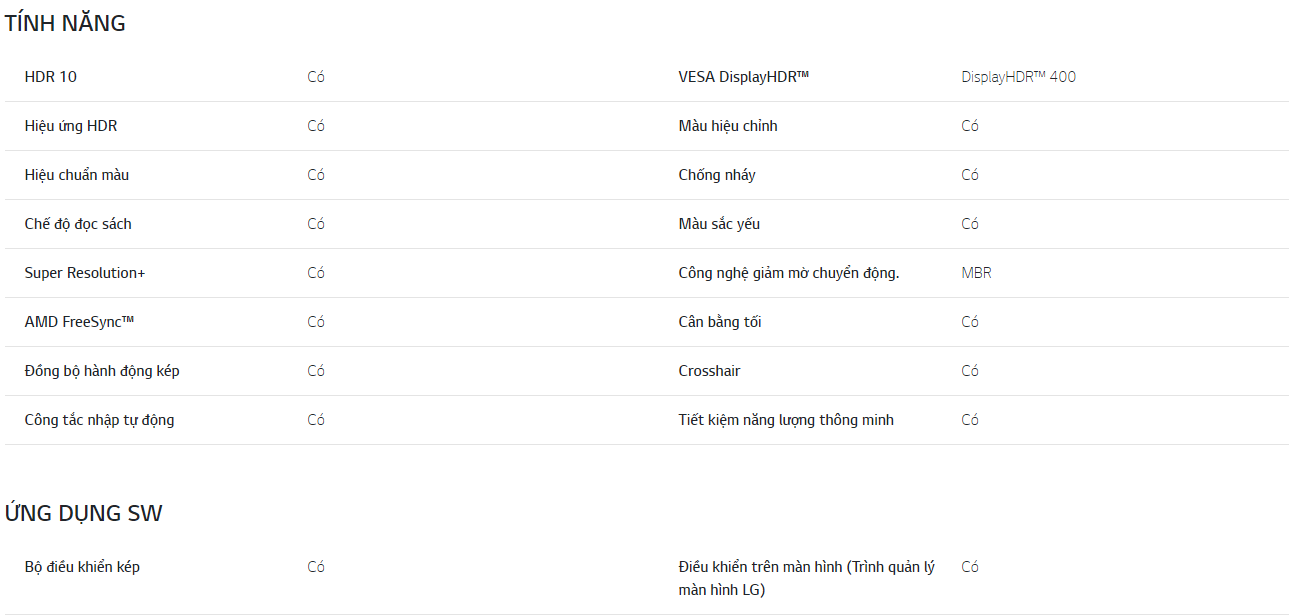Click the Chống nháy label
1298x616 pixels.
(716, 175)
